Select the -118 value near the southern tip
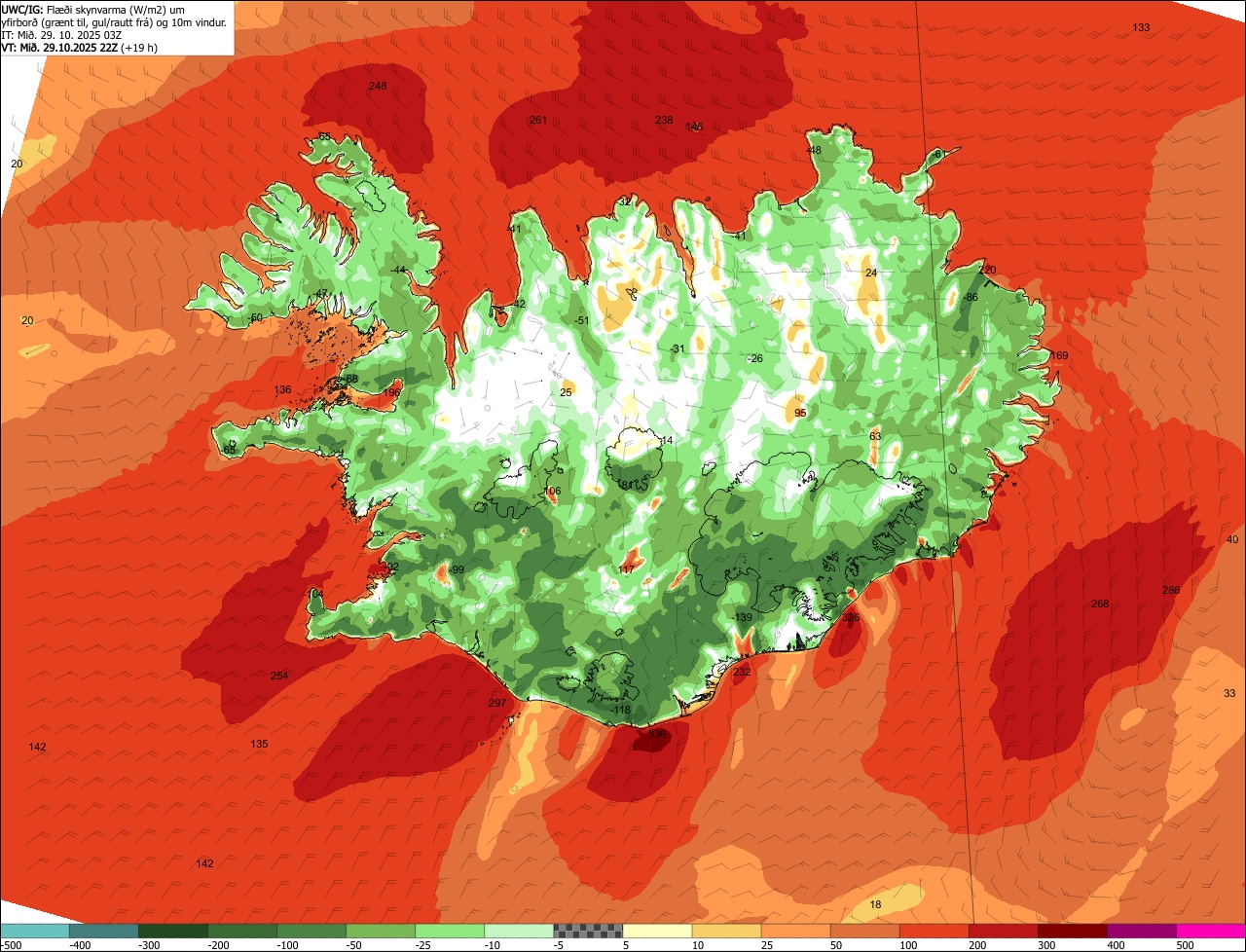 pyautogui.click(x=620, y=711)
